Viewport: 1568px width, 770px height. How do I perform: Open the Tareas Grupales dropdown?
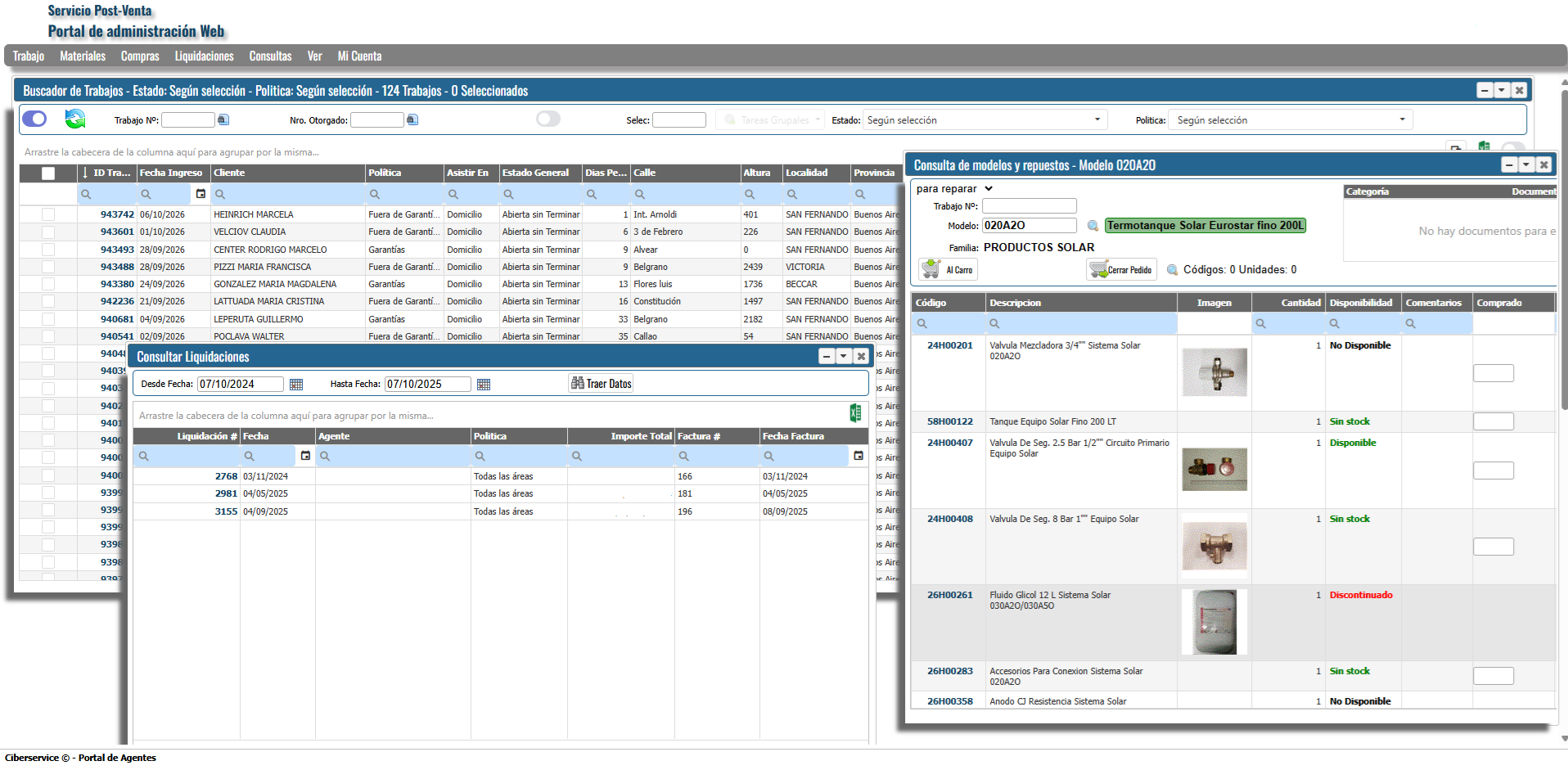[771, 120]
